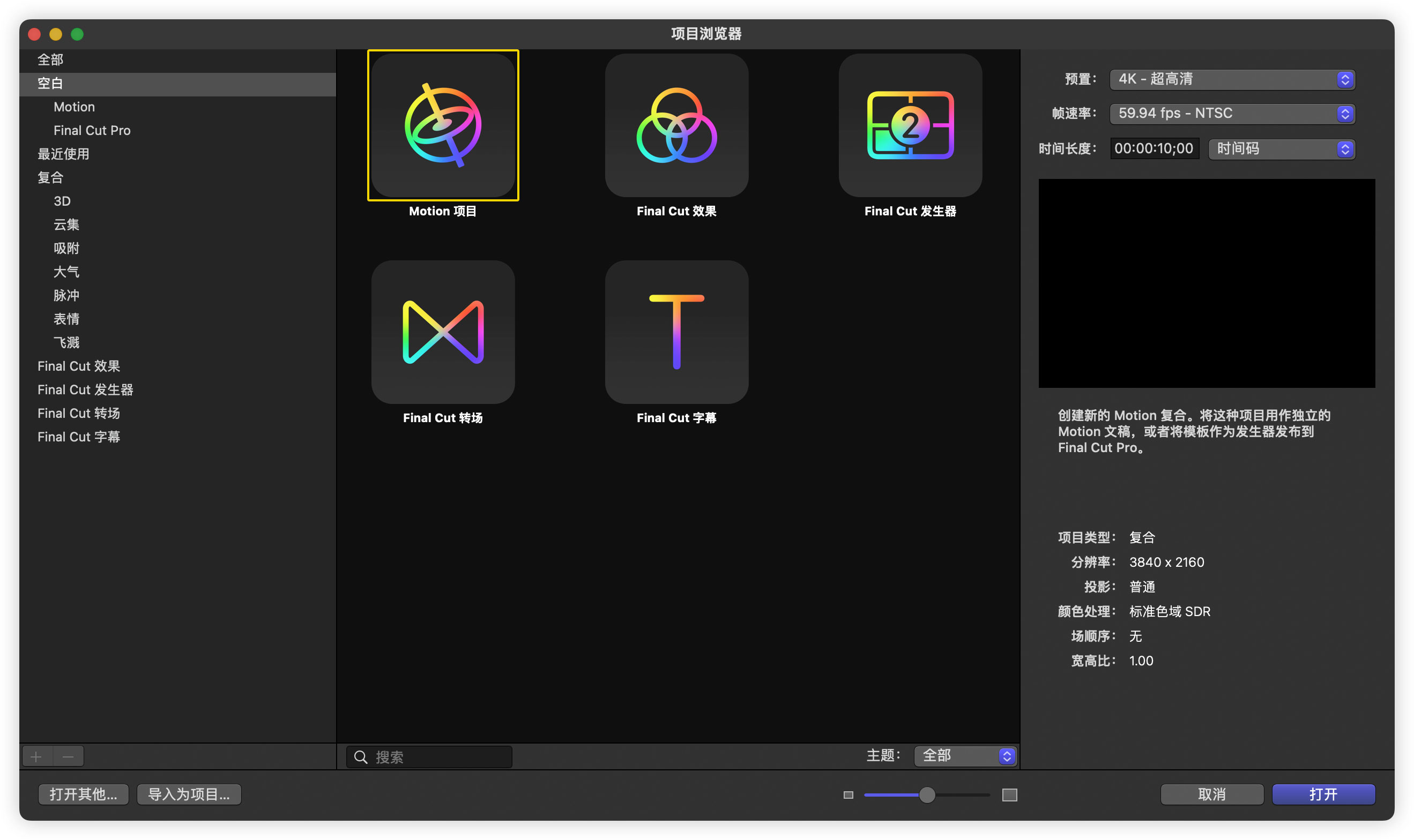
Task: Close the 项目浏览器 window
Action: coord(34,34)
